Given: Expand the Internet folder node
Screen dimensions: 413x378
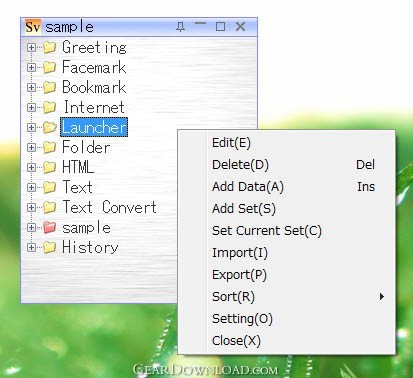Looking at the screenshot, I should tap(31, 107).
